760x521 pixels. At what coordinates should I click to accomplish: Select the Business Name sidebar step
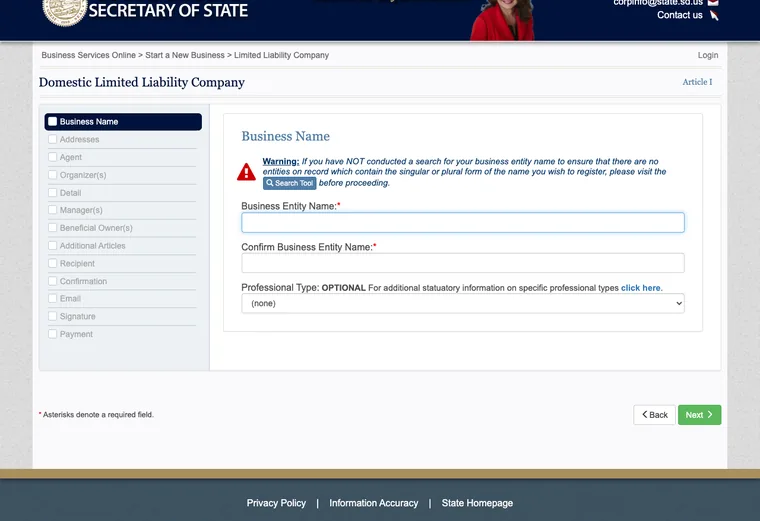123,122
